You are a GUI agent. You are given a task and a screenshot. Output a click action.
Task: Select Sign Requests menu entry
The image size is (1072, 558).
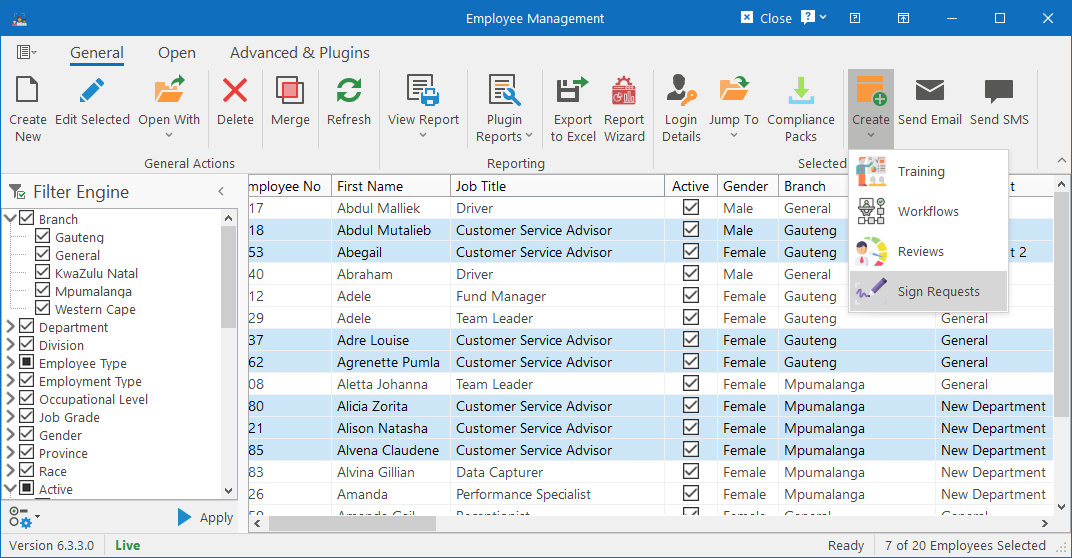point(928,291)
